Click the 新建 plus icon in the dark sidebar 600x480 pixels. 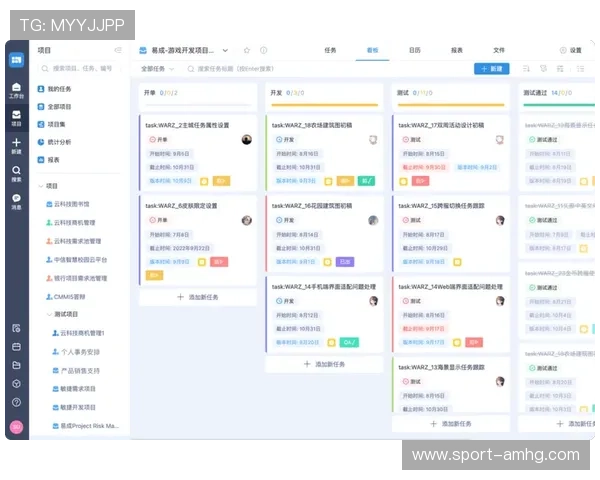point(16,146)
